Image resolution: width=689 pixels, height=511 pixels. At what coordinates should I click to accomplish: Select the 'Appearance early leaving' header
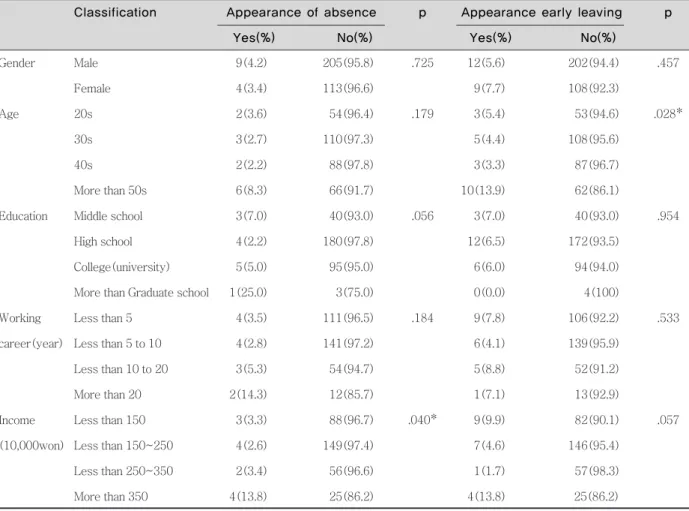click(541, 12)
